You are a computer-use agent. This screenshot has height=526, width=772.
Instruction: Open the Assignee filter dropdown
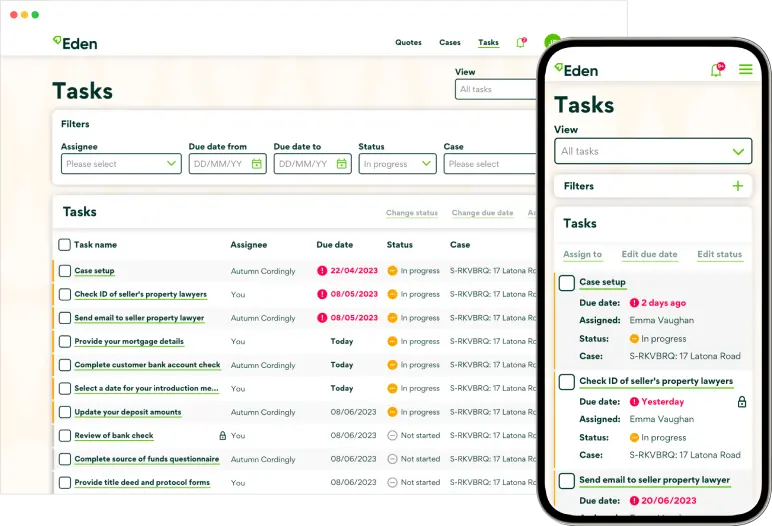click(121, 164)
